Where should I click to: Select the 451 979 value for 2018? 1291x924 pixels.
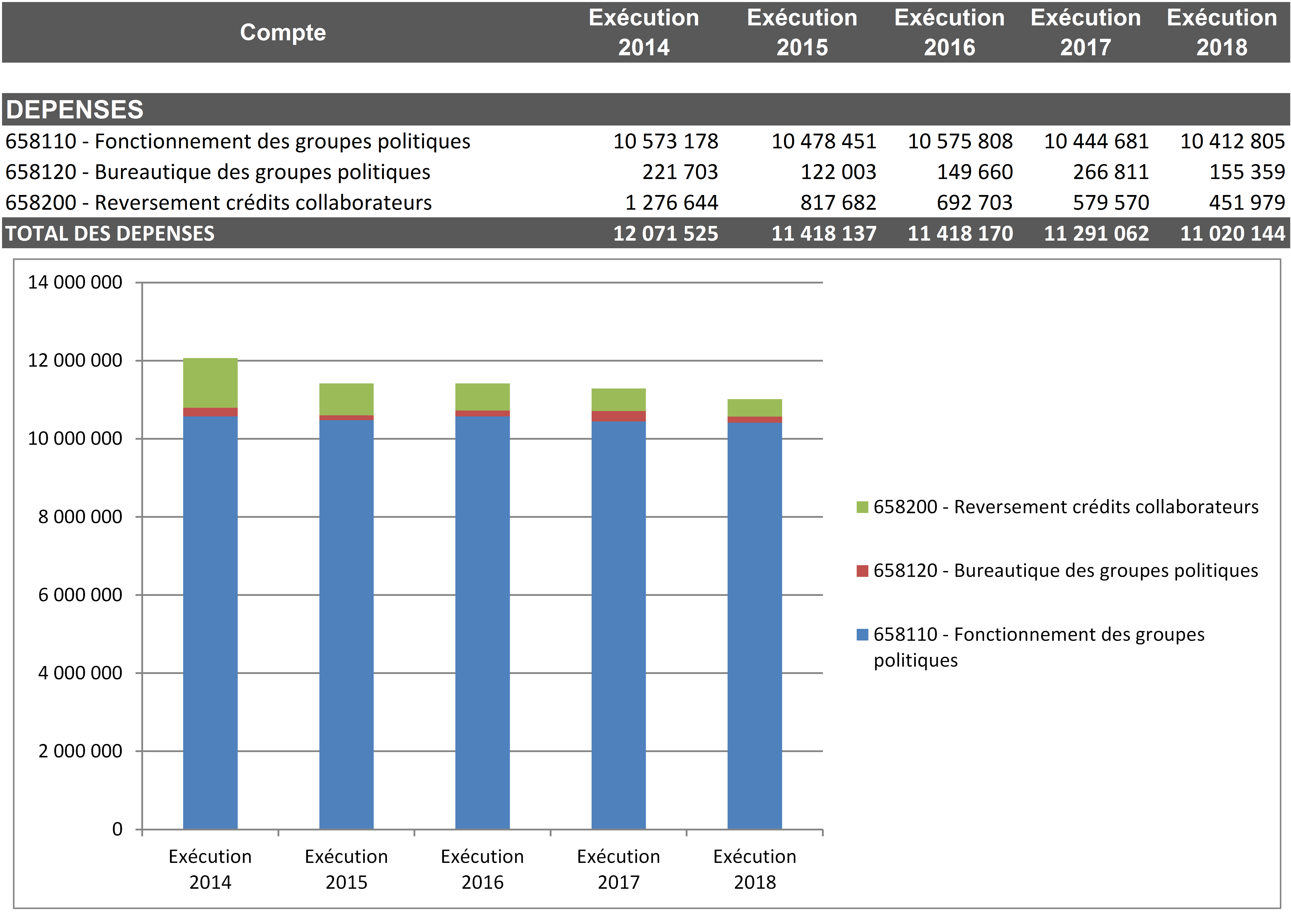[1247, 203]
